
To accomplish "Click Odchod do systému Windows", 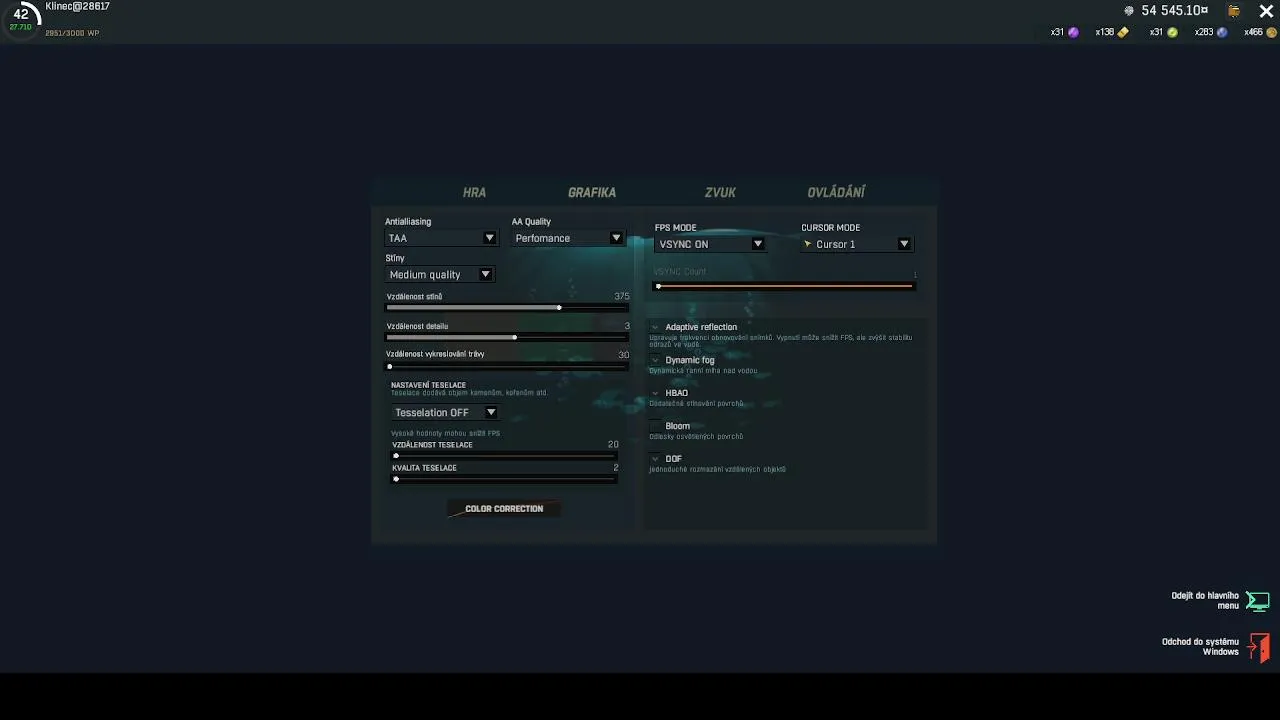I will click(x=1200, y=647).
